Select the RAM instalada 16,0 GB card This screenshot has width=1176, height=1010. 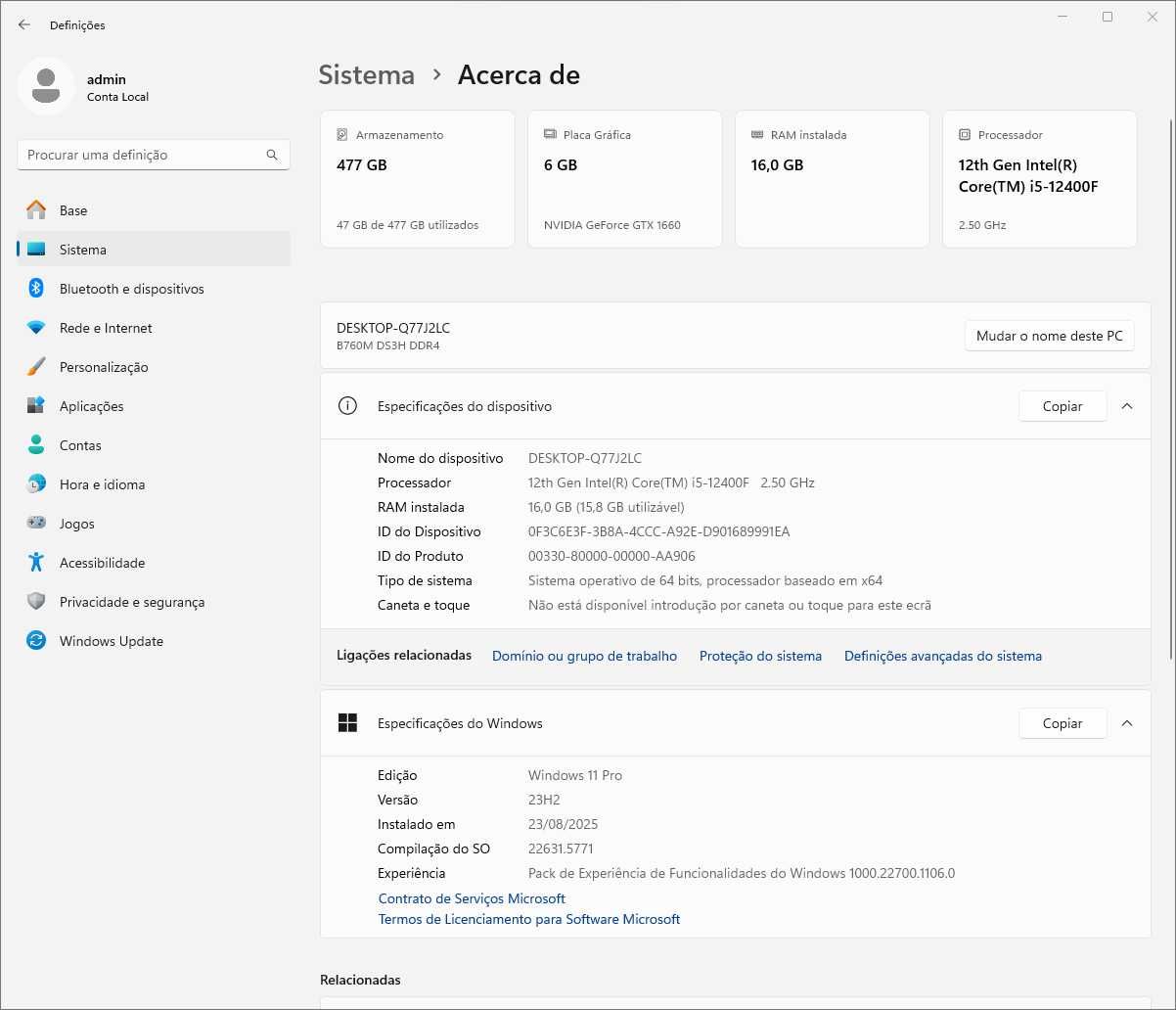pos(833,179)
